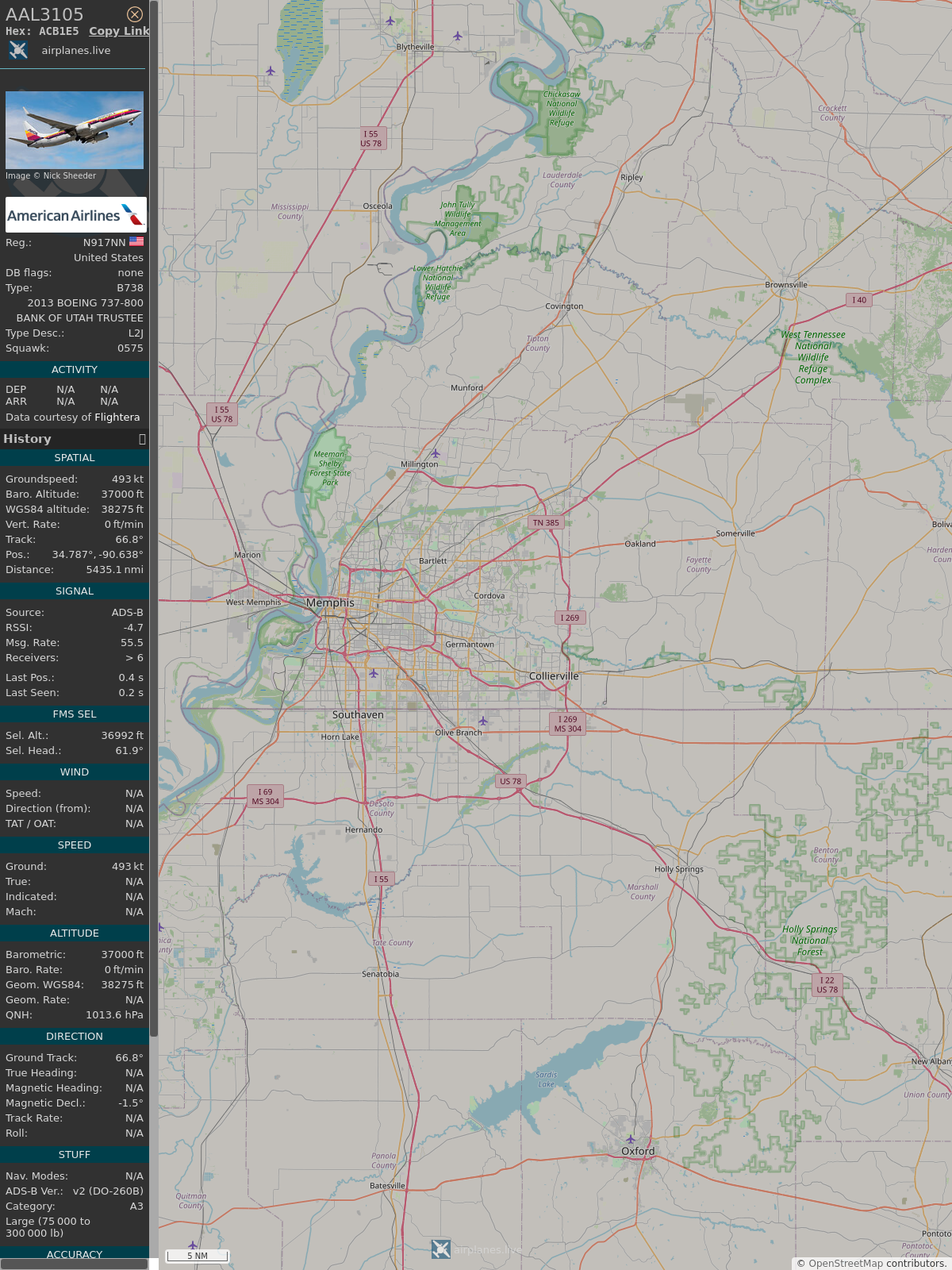Screen dimensions: 952x1270
Task: Select aircraft icon near Millington
Action: pos(435,453)
